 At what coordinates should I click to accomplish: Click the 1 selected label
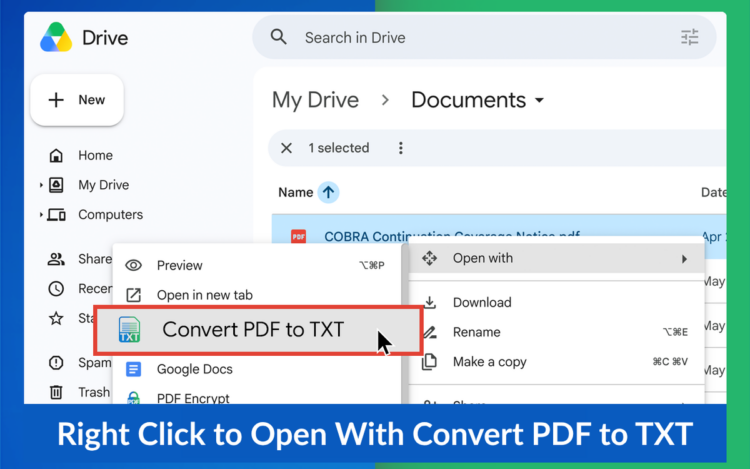point(339,148)
